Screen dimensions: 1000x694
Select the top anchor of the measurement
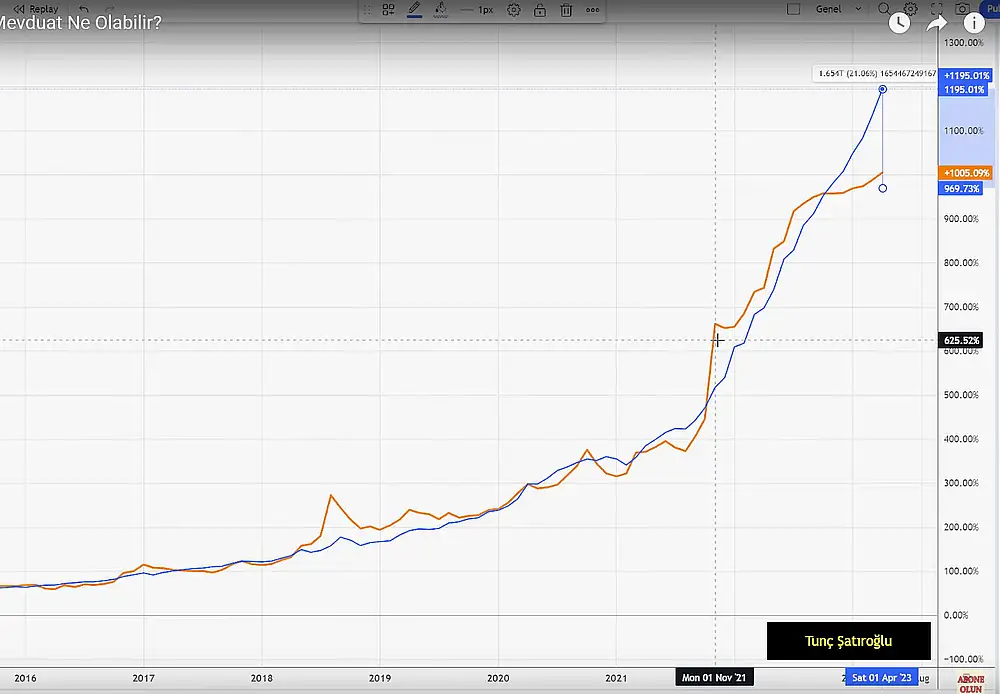coord(883,89)
